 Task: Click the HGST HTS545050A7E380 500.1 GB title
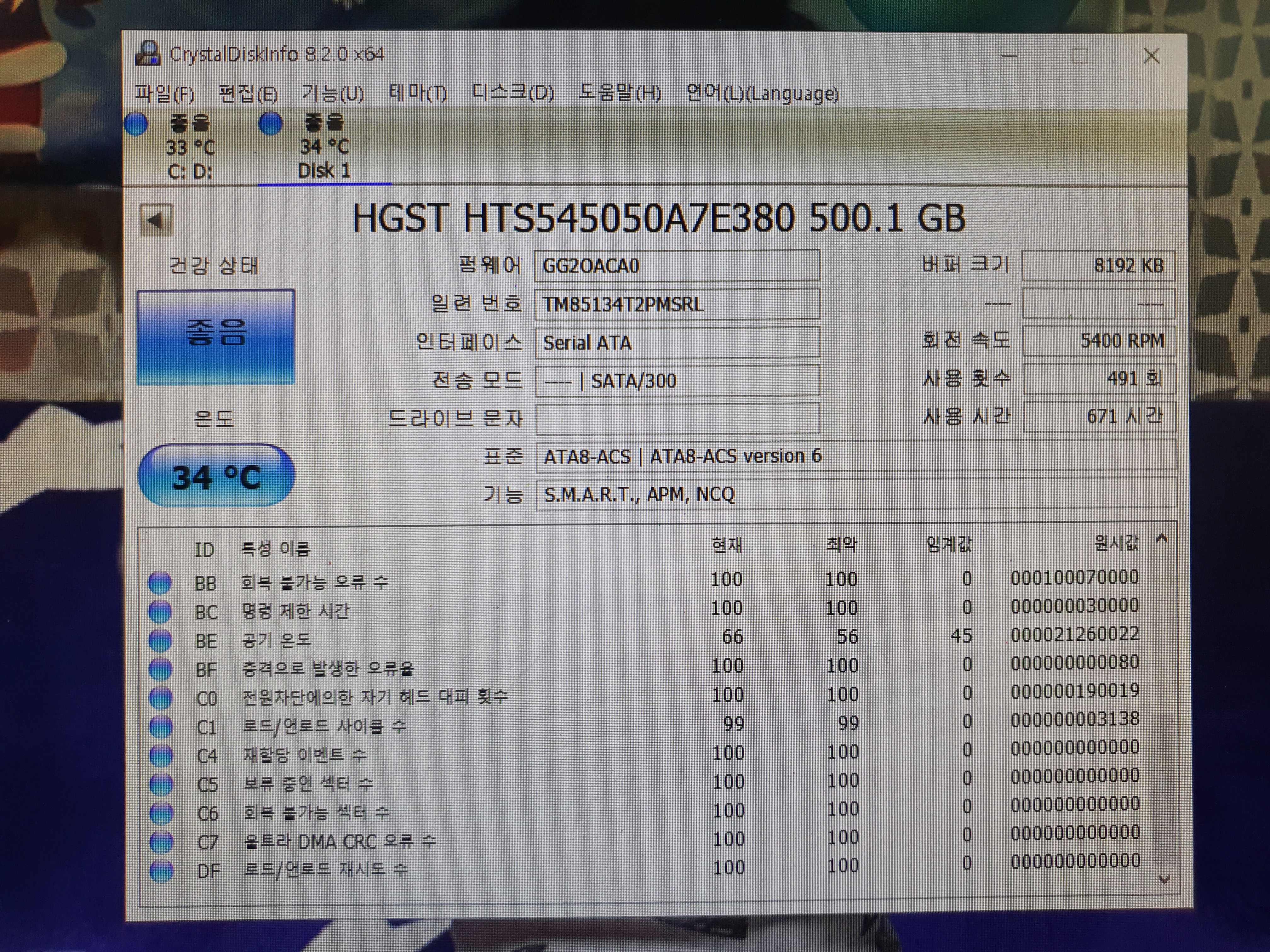click(659, 218)
